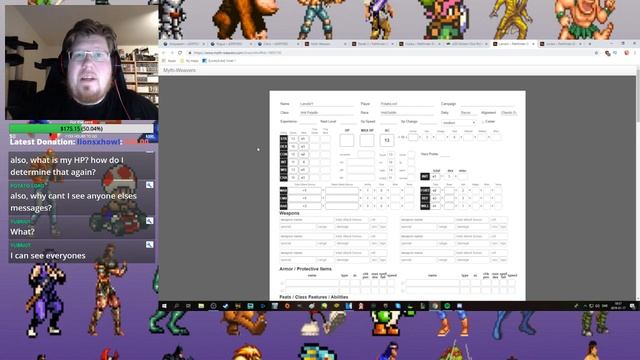This screenshot has height=360, width=640.
Task: Click the INT score field
Action: coord(293,162)
